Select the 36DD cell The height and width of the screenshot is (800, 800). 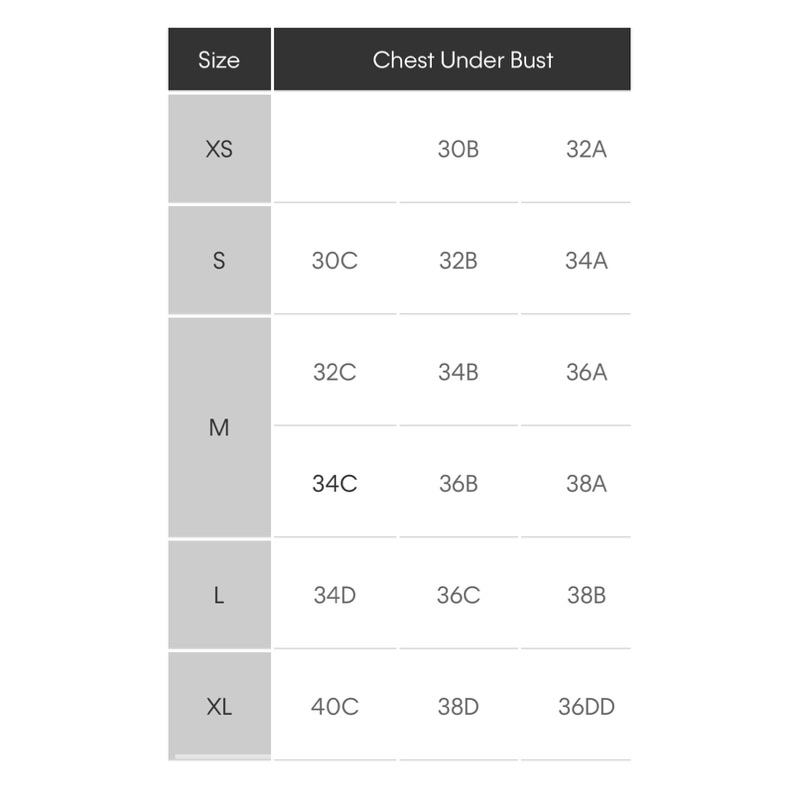tap(586, 707)
